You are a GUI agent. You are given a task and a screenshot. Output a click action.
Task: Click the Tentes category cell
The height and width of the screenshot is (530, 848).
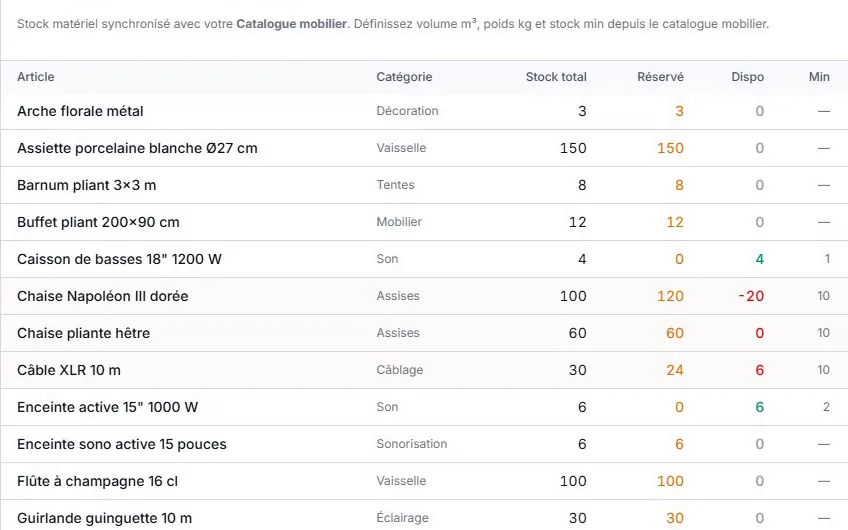pyautogui.click(x=395, y=185)
